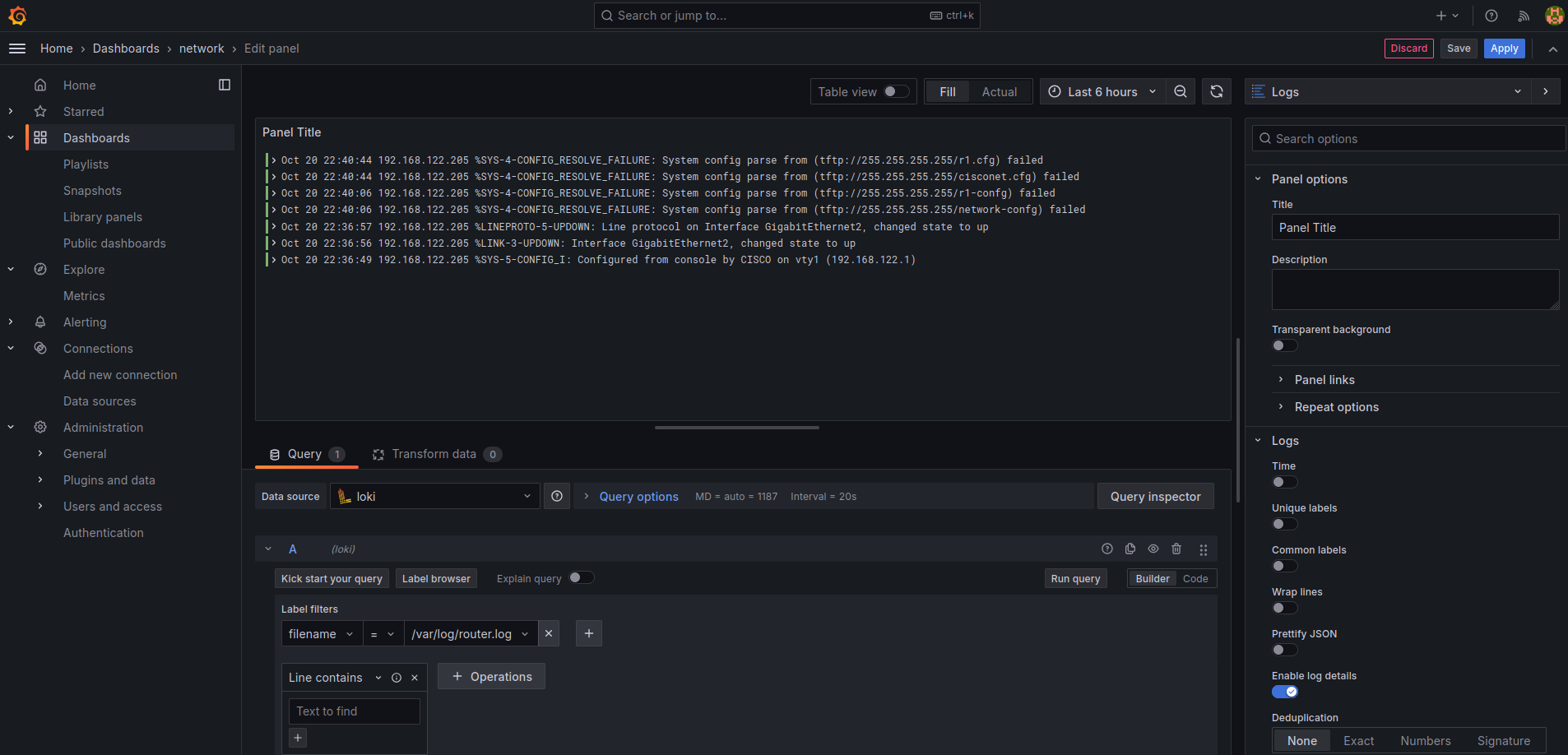Dock the sidebar menu icon

click(x=225, y=85)
